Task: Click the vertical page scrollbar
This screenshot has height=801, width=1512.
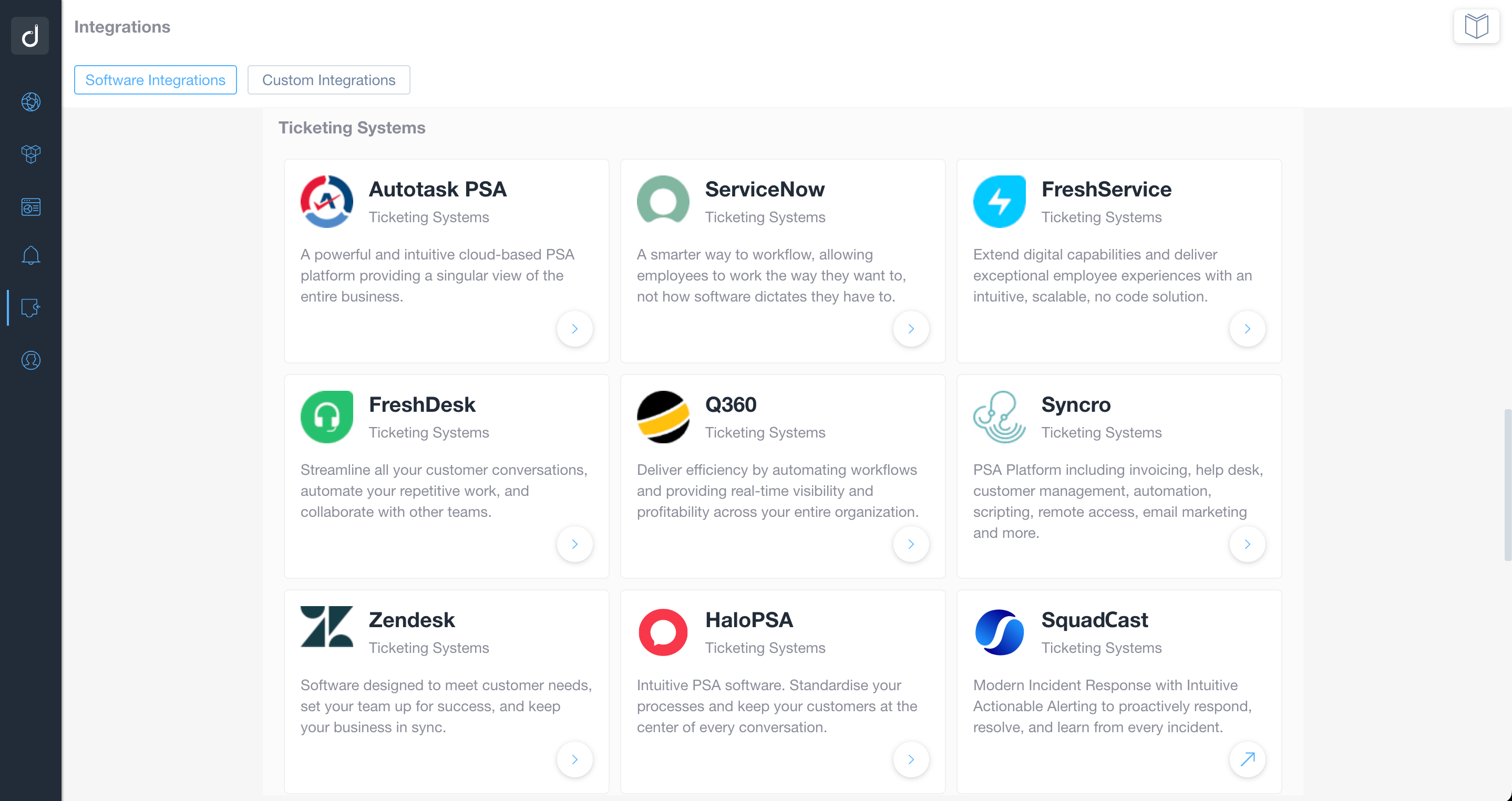Action: pos(1507,485)
